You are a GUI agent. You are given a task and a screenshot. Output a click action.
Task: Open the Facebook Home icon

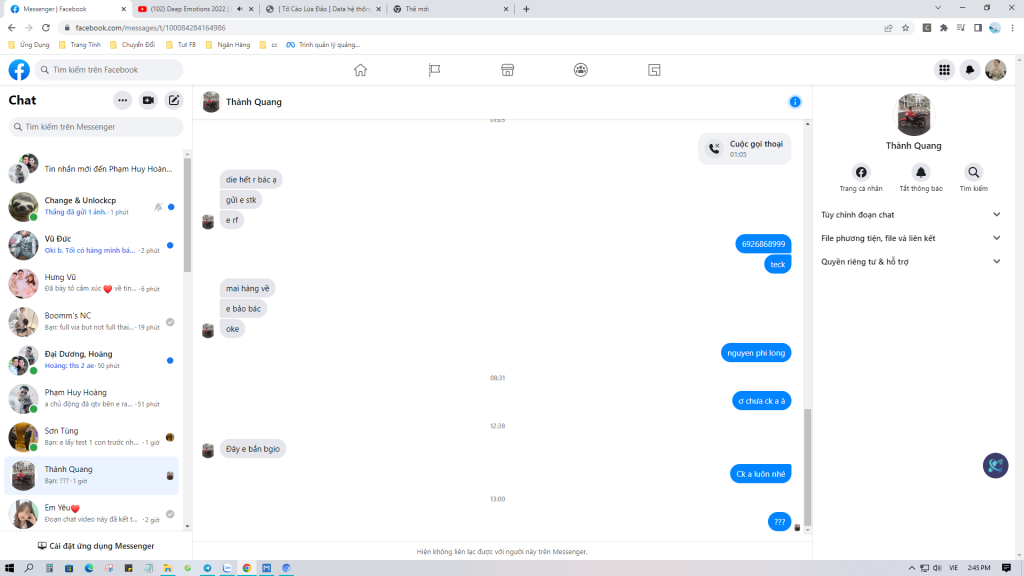pyautogui.click(x=360, y=70)
